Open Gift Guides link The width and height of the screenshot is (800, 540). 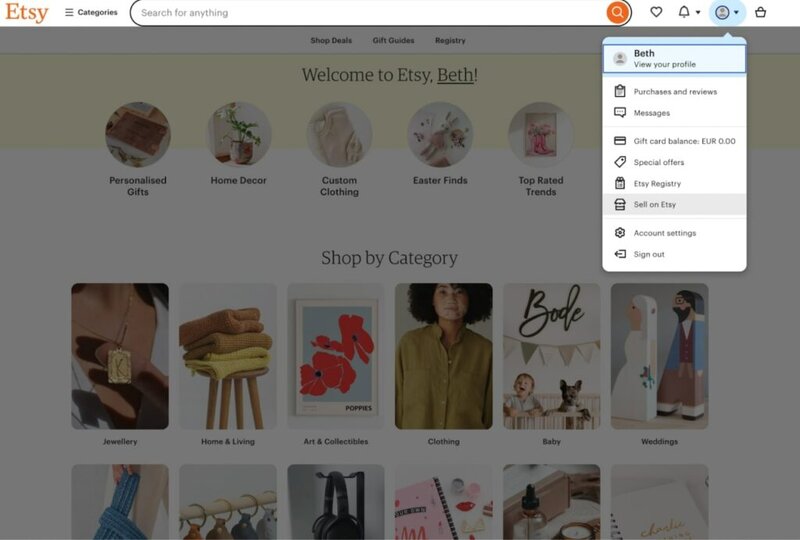(393, 40)
